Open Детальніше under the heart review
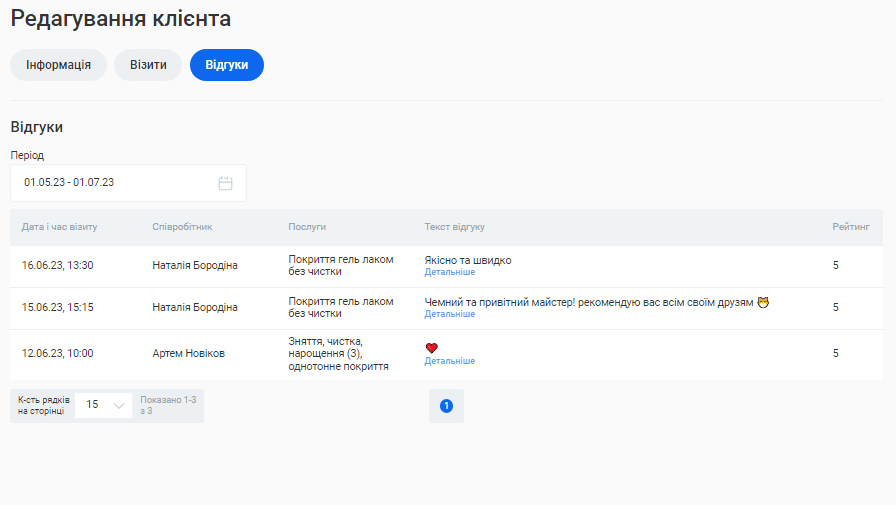Viewport: 896px width, 505px height. tap(449, 361)
